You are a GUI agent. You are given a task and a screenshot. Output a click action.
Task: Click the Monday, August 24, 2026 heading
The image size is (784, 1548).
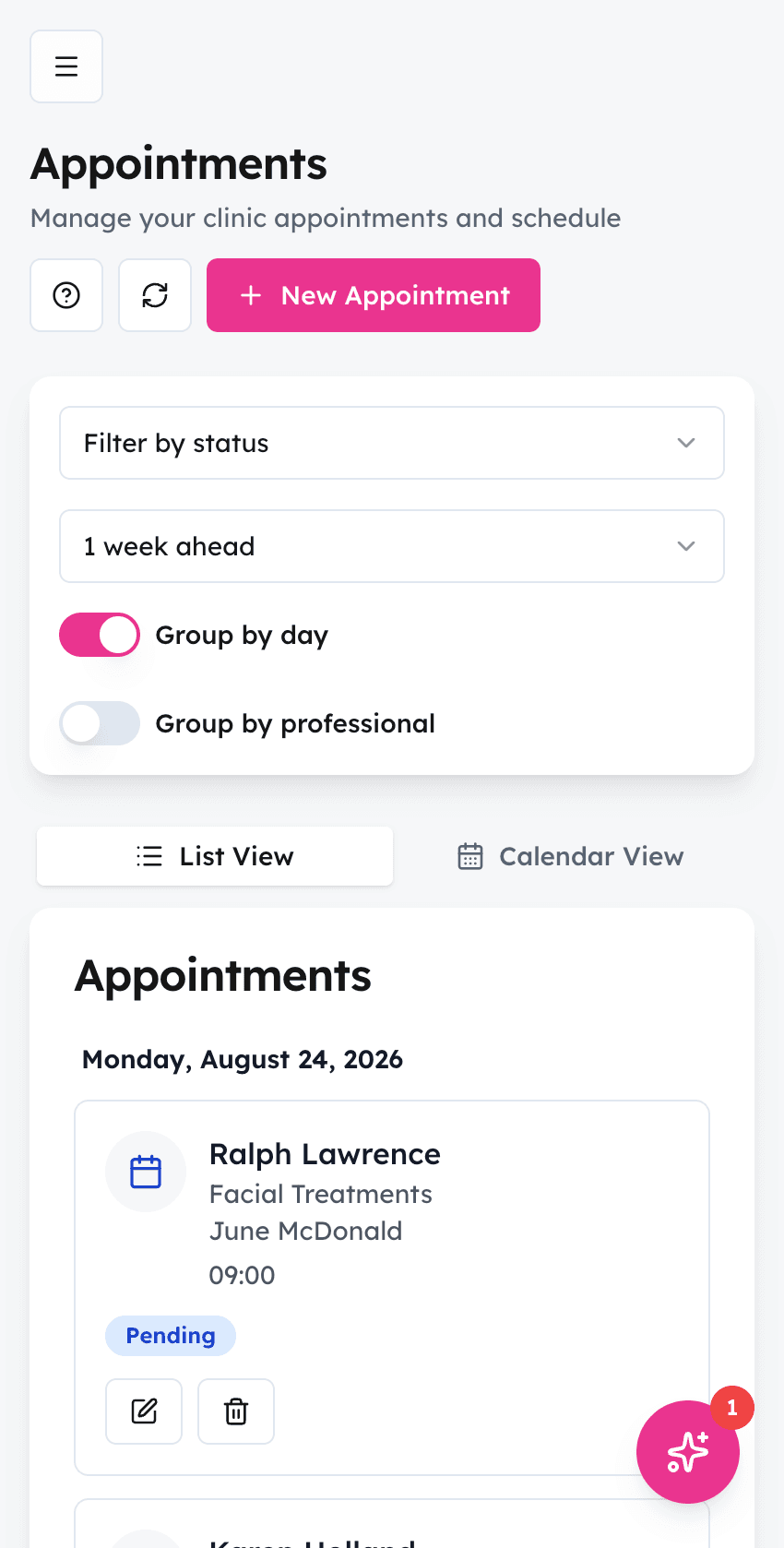point(243,1059)
